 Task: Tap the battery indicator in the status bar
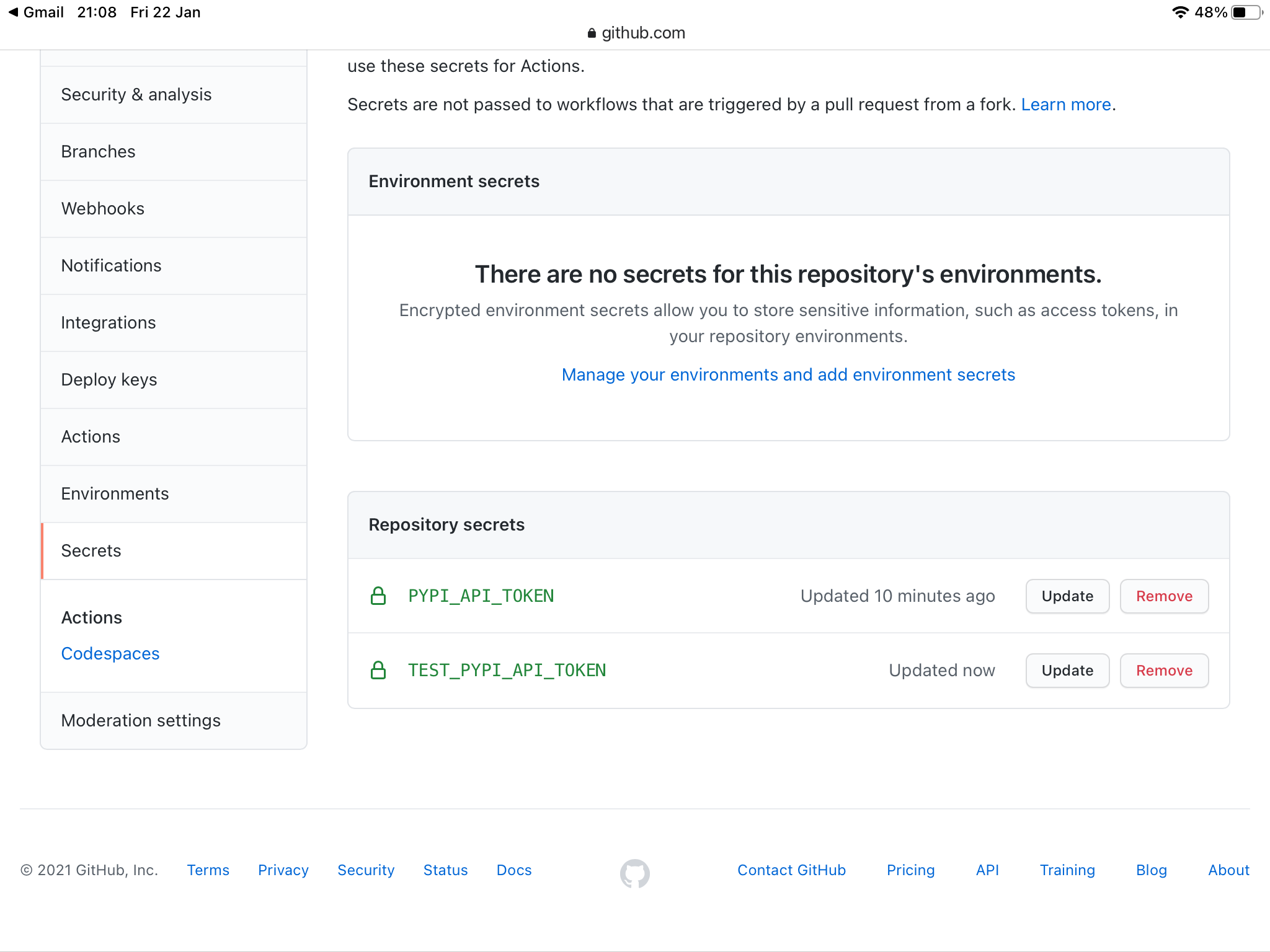point(1242,11)
